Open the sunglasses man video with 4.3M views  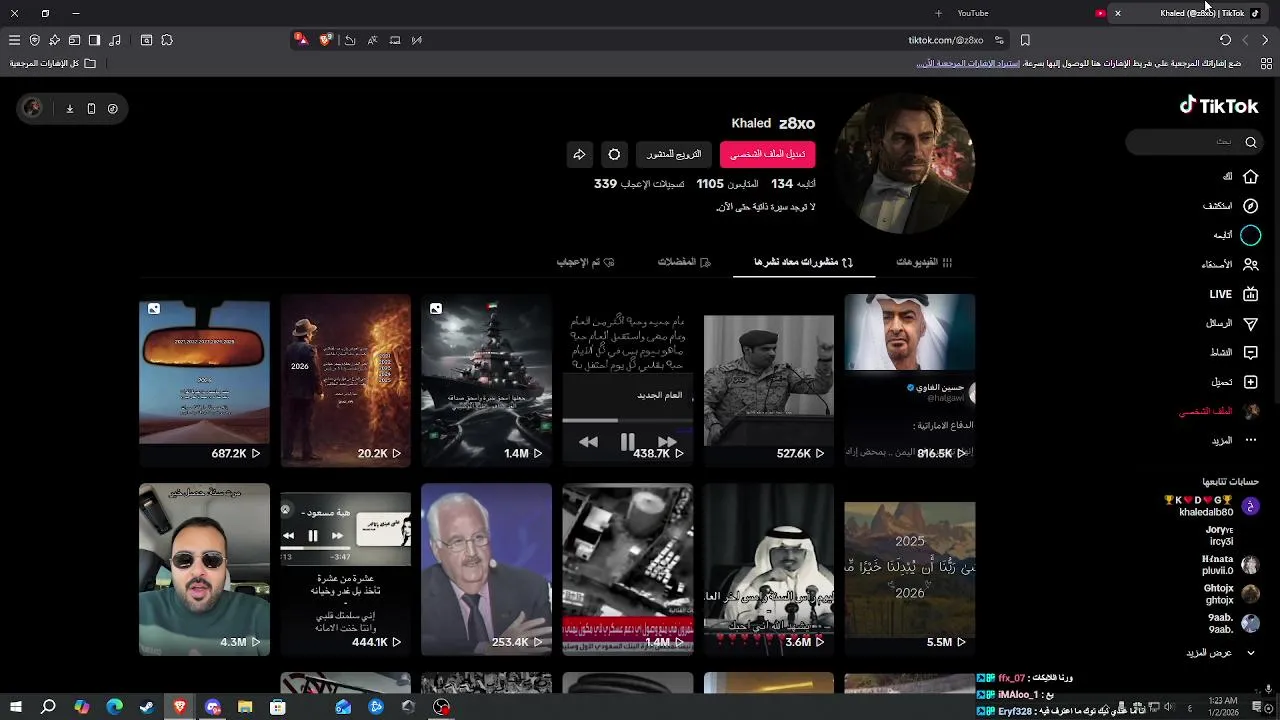point(204,569)
